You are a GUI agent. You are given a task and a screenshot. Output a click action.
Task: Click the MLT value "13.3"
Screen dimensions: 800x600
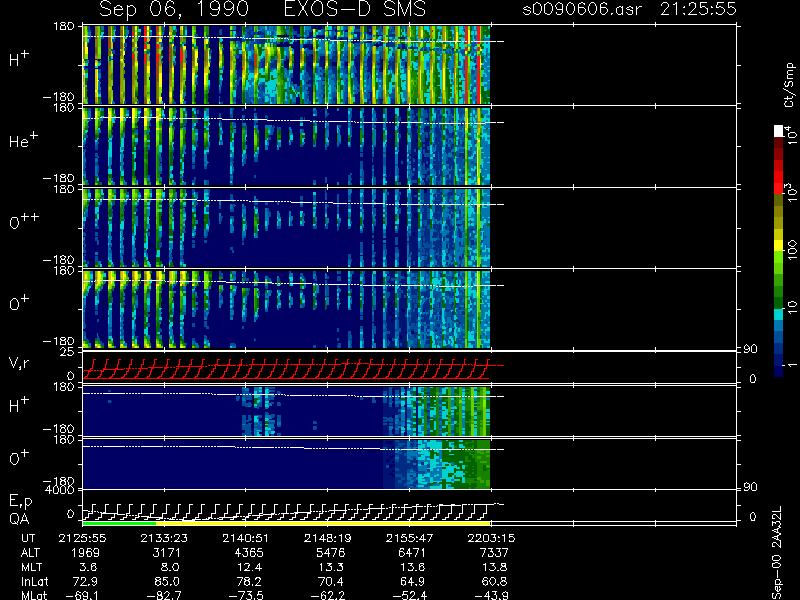[x=331, y=567]
